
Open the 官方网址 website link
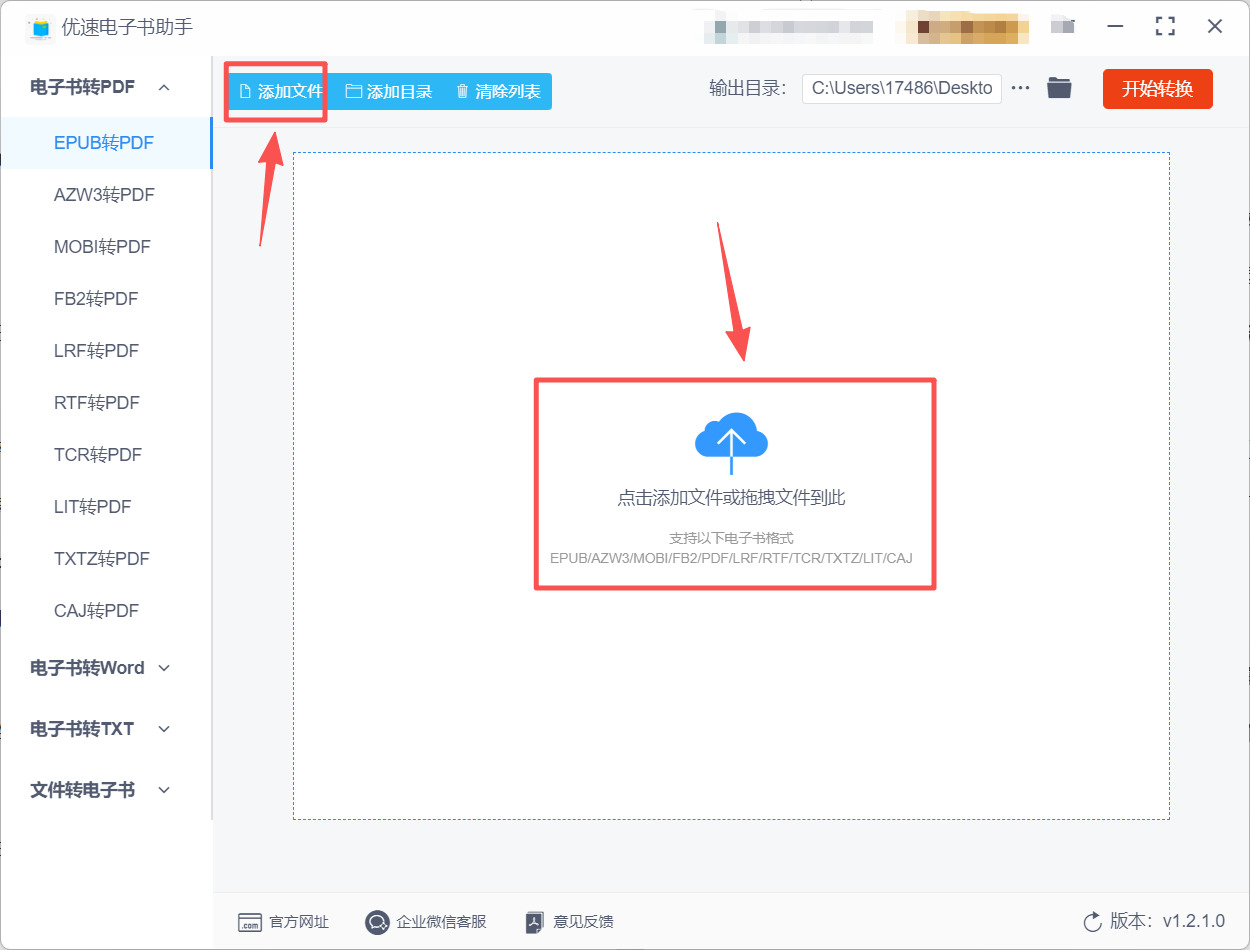[x=283, y=922]
